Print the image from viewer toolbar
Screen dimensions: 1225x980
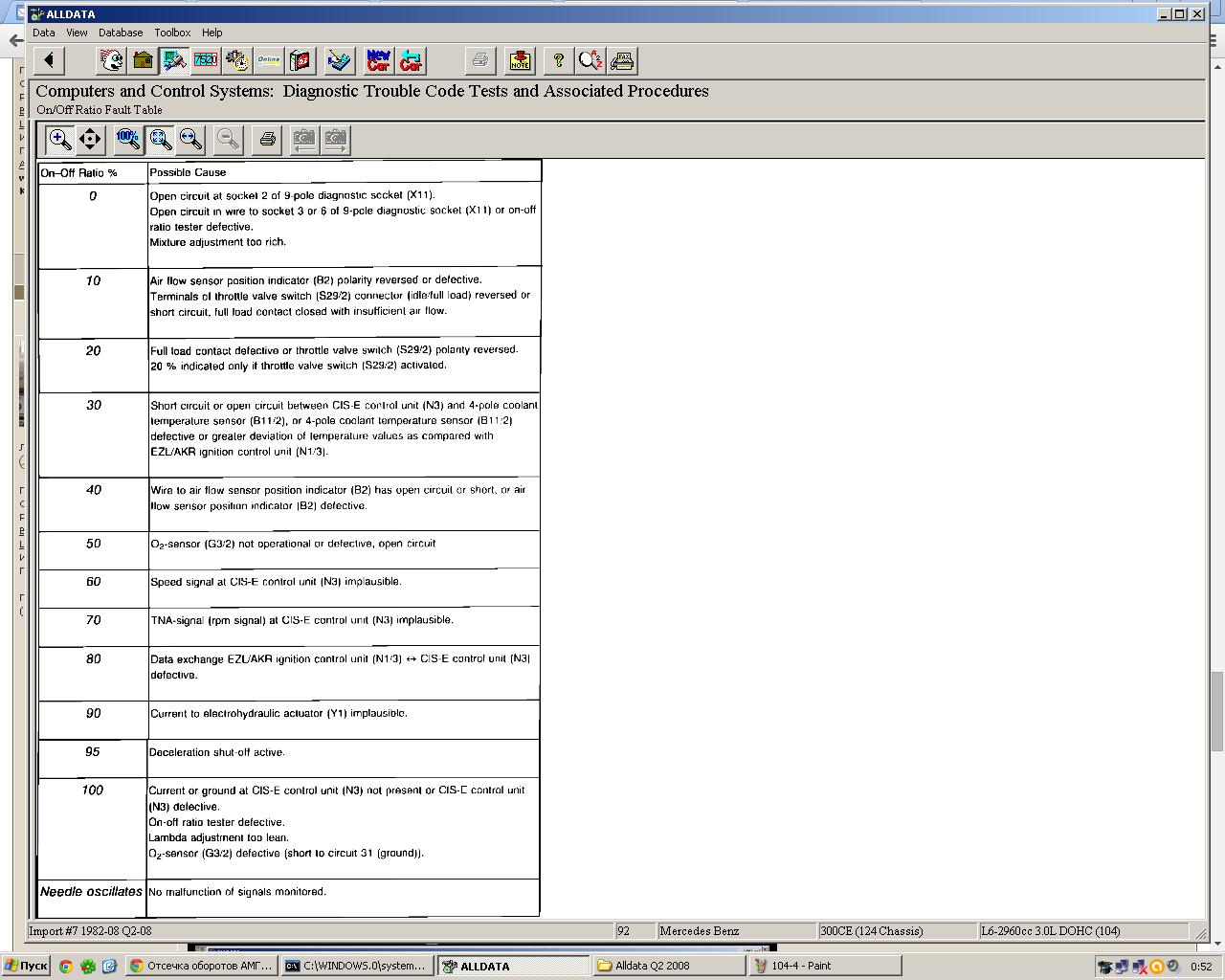267,140
